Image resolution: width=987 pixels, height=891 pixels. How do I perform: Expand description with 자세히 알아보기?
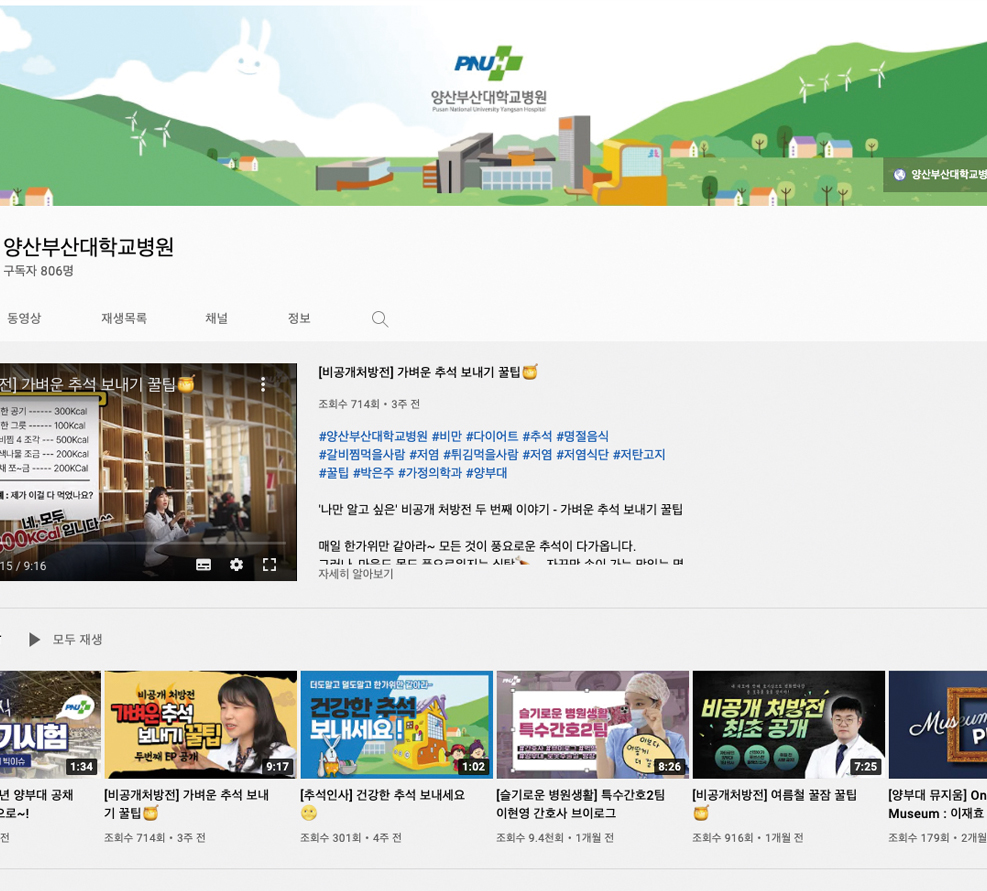pyautogui.click(x=356, y=574)
